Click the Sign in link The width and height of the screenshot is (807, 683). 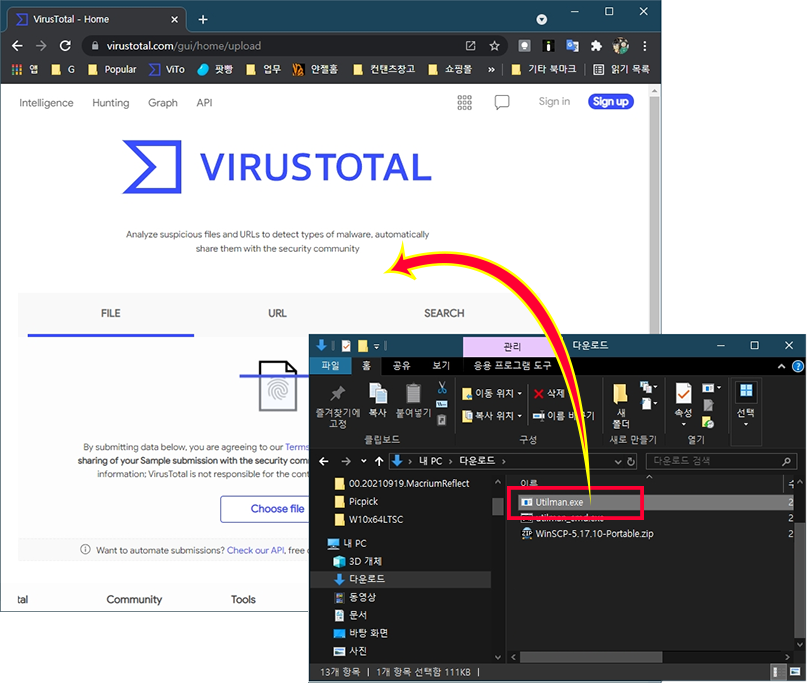(554, 101)
